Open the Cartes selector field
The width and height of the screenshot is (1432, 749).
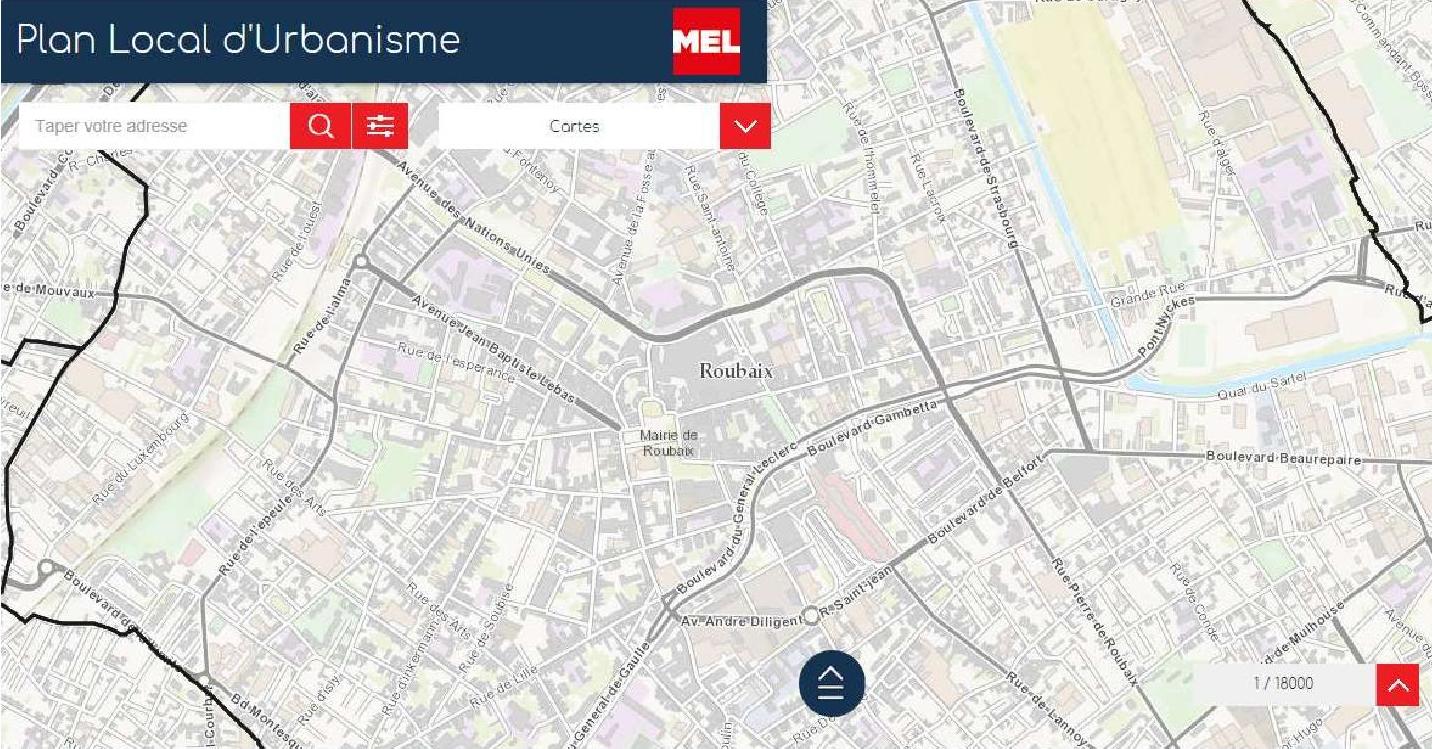(x=579, y=126)
